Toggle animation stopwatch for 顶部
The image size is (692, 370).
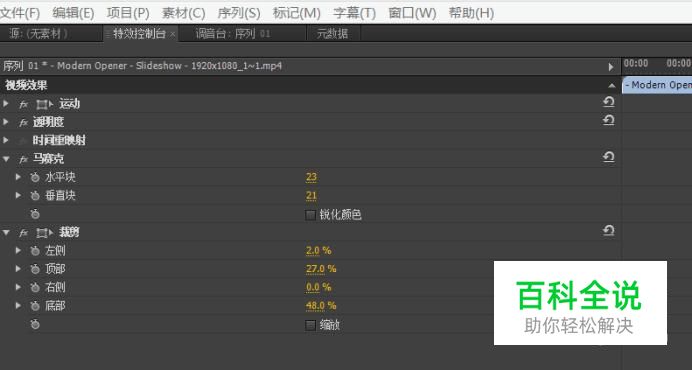35,269
